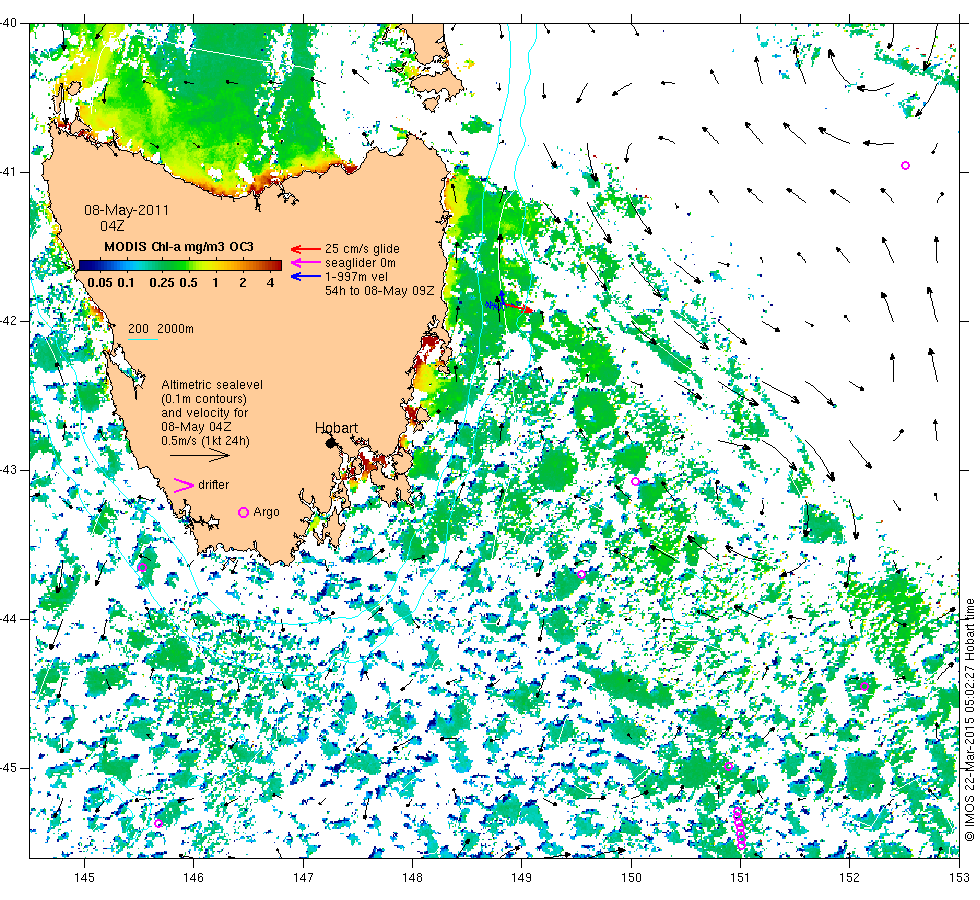Click the '(0.1m contours)' text line
980x900 pixels.
tap(204, 399)
